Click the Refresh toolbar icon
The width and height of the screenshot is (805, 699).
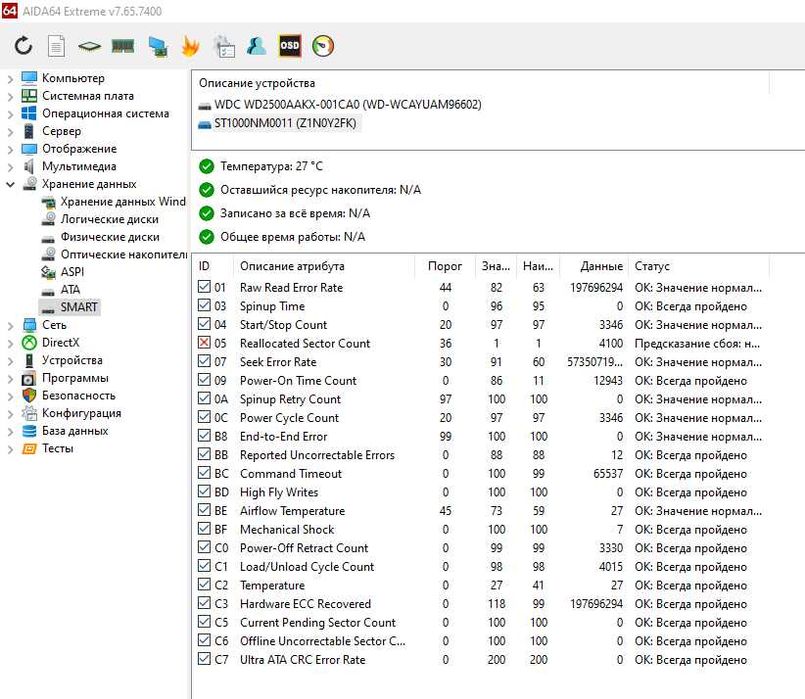[24, 46]
